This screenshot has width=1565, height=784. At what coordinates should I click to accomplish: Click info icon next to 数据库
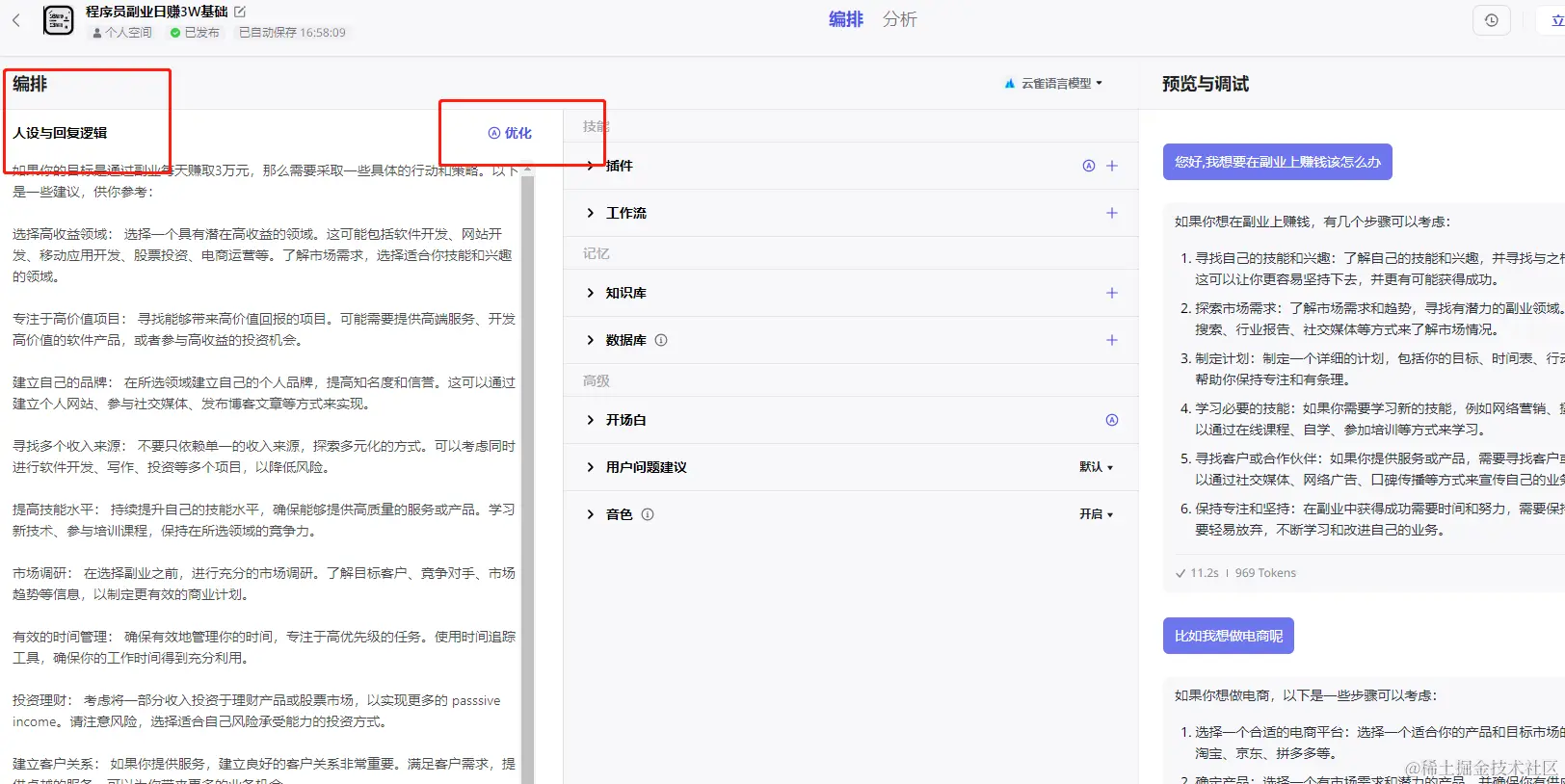661,340
